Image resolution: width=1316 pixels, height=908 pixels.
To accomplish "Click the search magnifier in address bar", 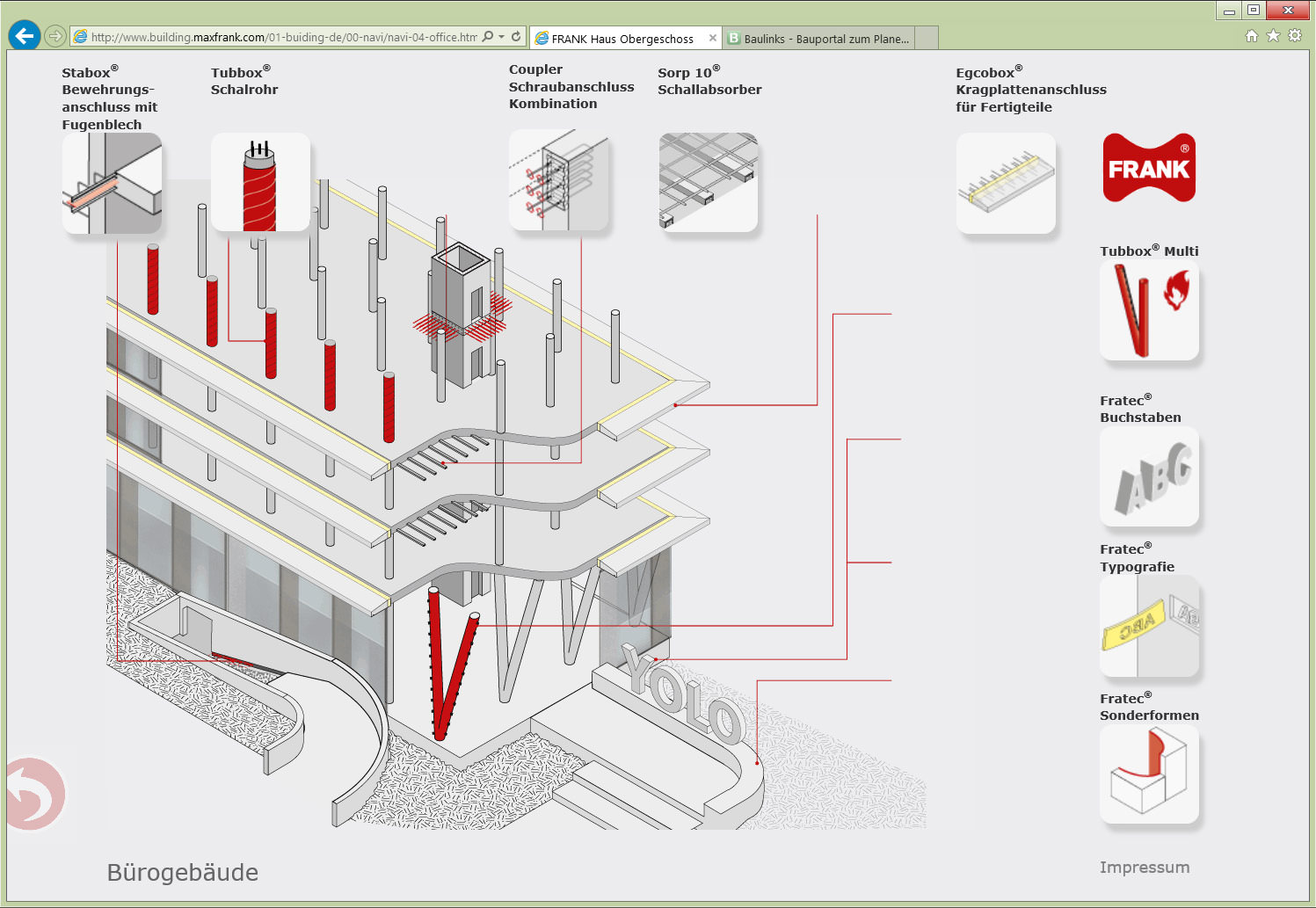I will point(488,37).
